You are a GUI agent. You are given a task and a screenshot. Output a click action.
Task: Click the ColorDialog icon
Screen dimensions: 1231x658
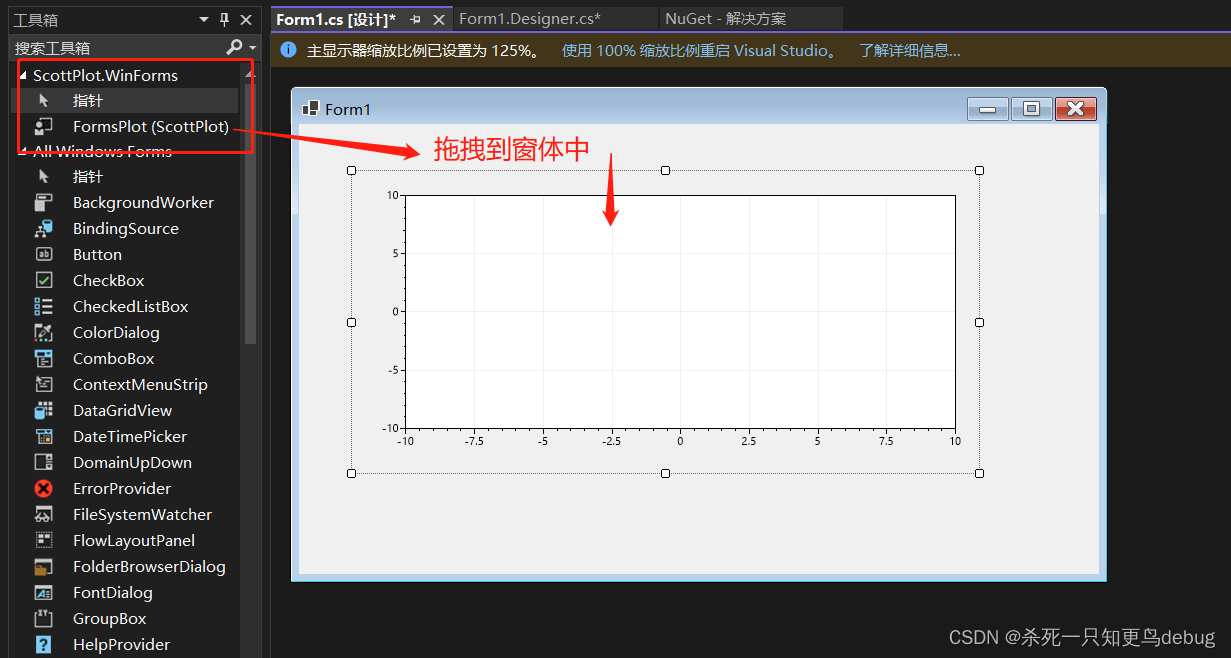44,333
